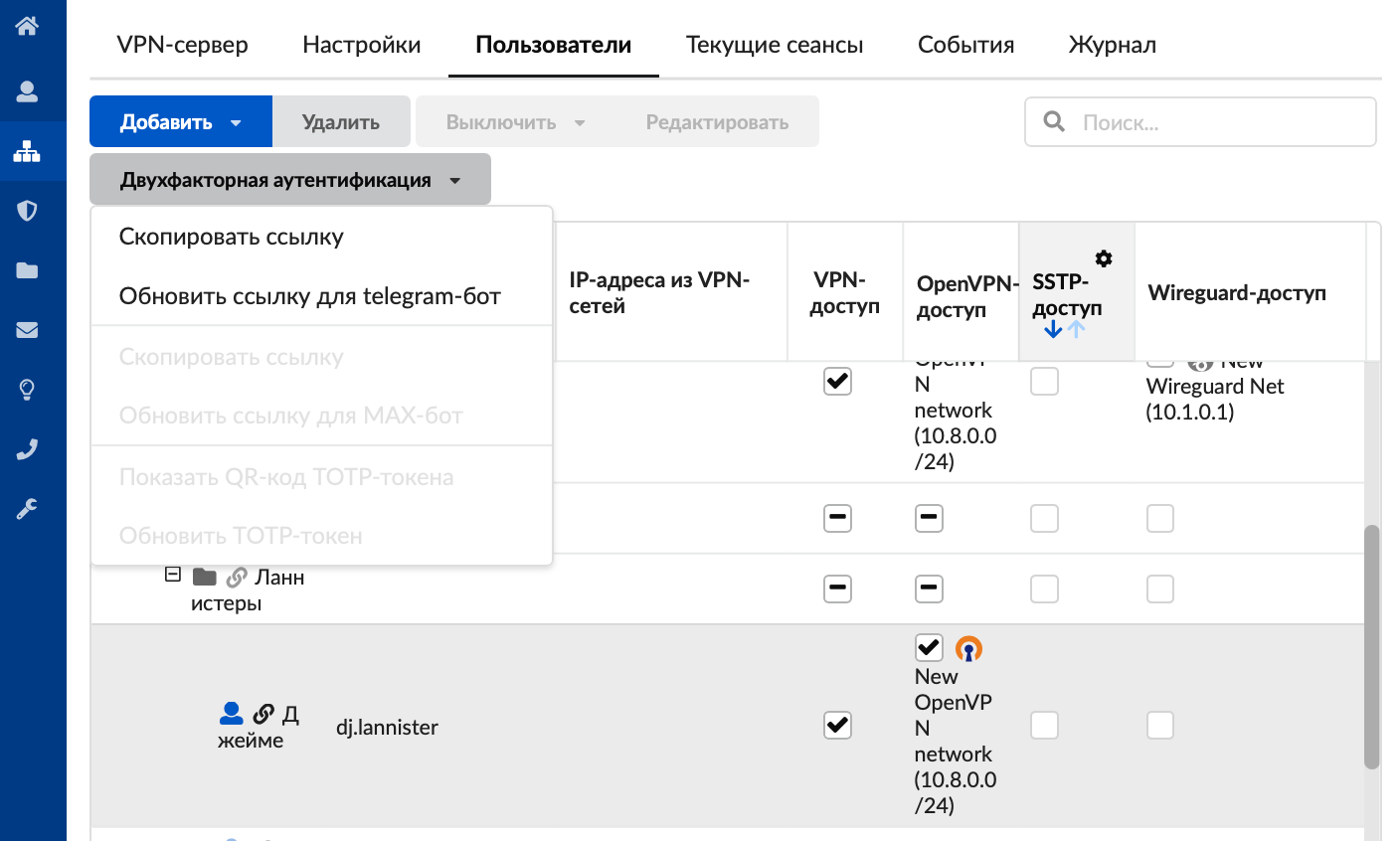The height and width of the screenshot is (841, 1400).
Task: Collapse the Ланнистеры group tree node
Action: pyautogui.click(x=173, y=575)
